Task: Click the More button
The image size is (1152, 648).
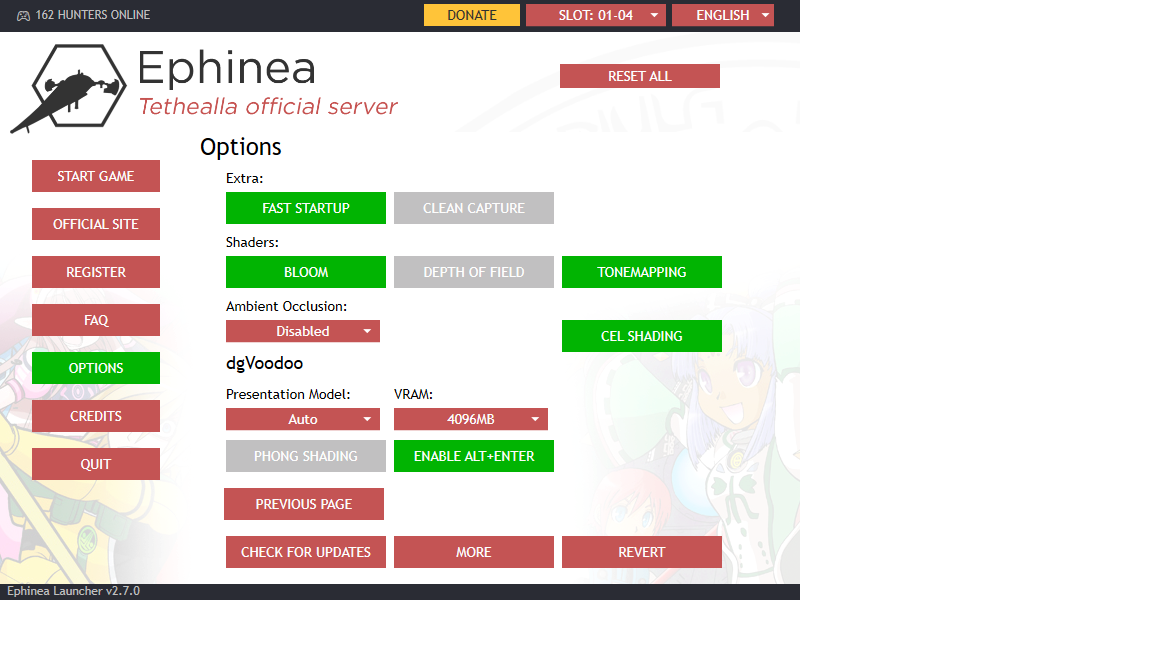Action: pos(474,552)
